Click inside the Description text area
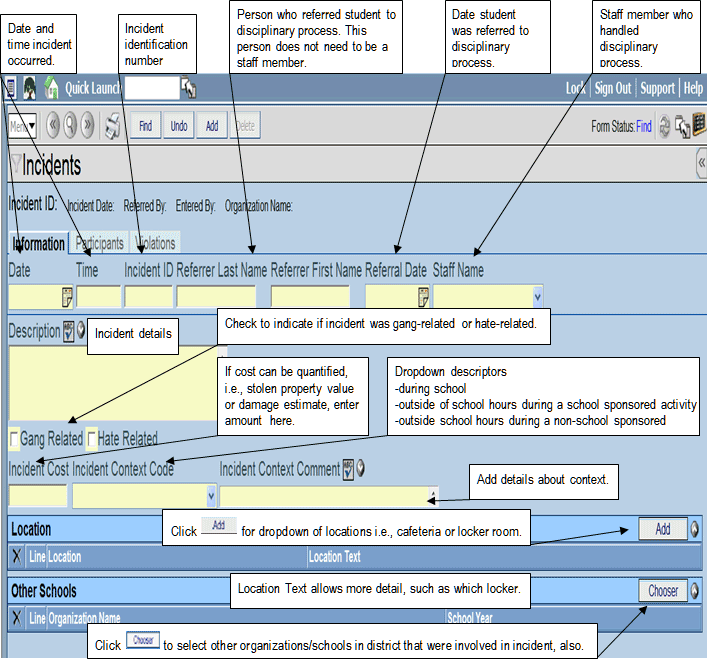The width and height of the screenshot is (712, 667). (113, 383)
